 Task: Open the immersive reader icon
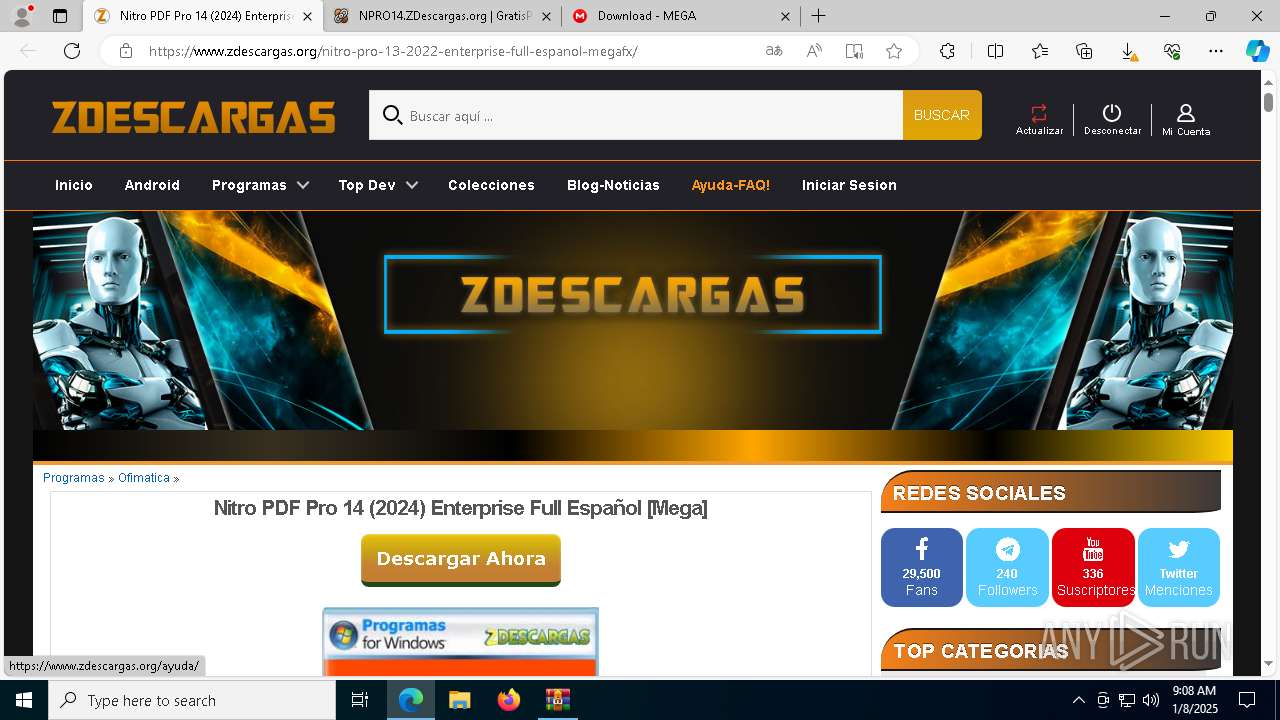click(854, 51)
